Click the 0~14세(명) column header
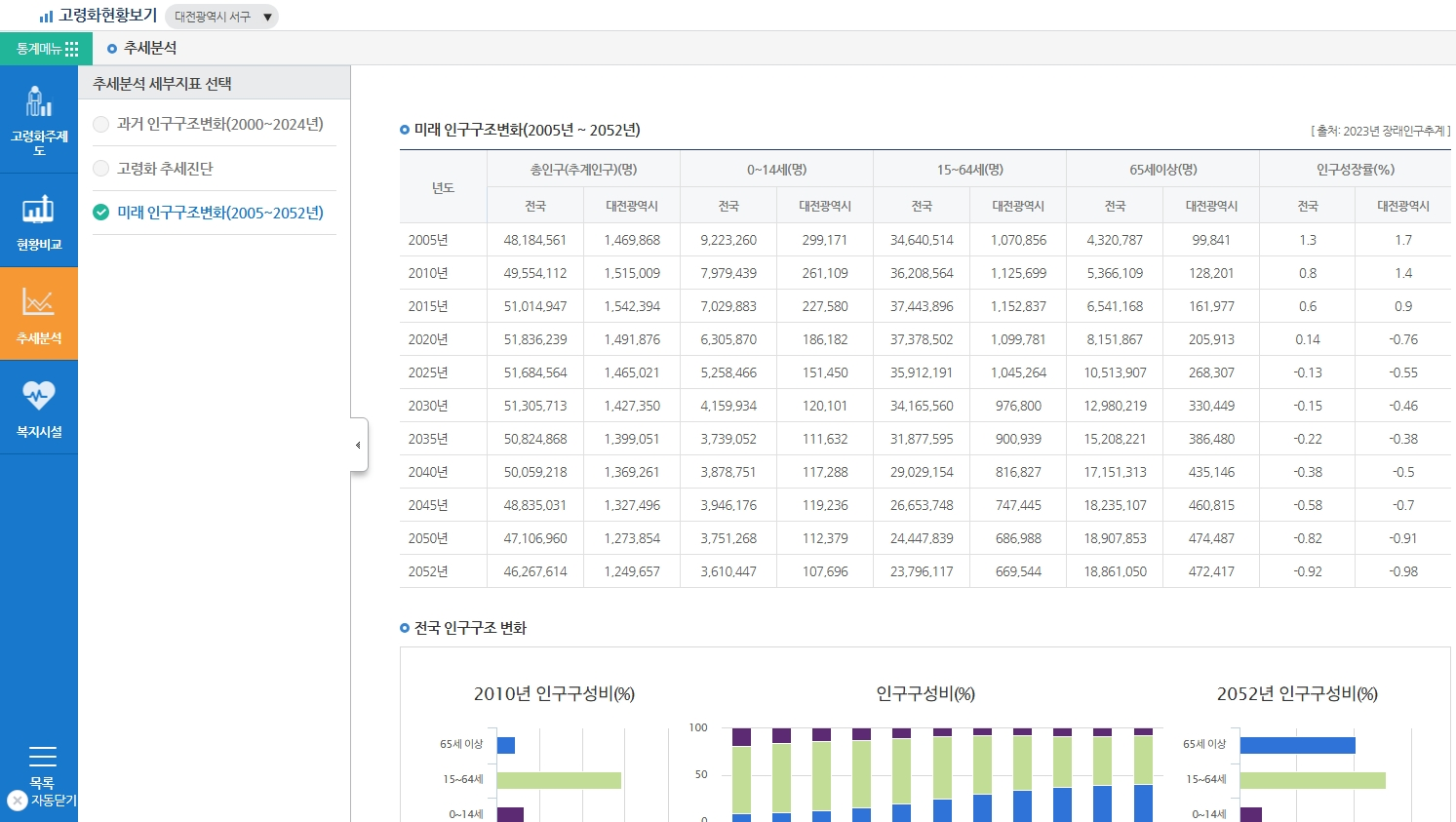Image resolution: width=1456 pixels, height=822 pixels. coord(777,169)
